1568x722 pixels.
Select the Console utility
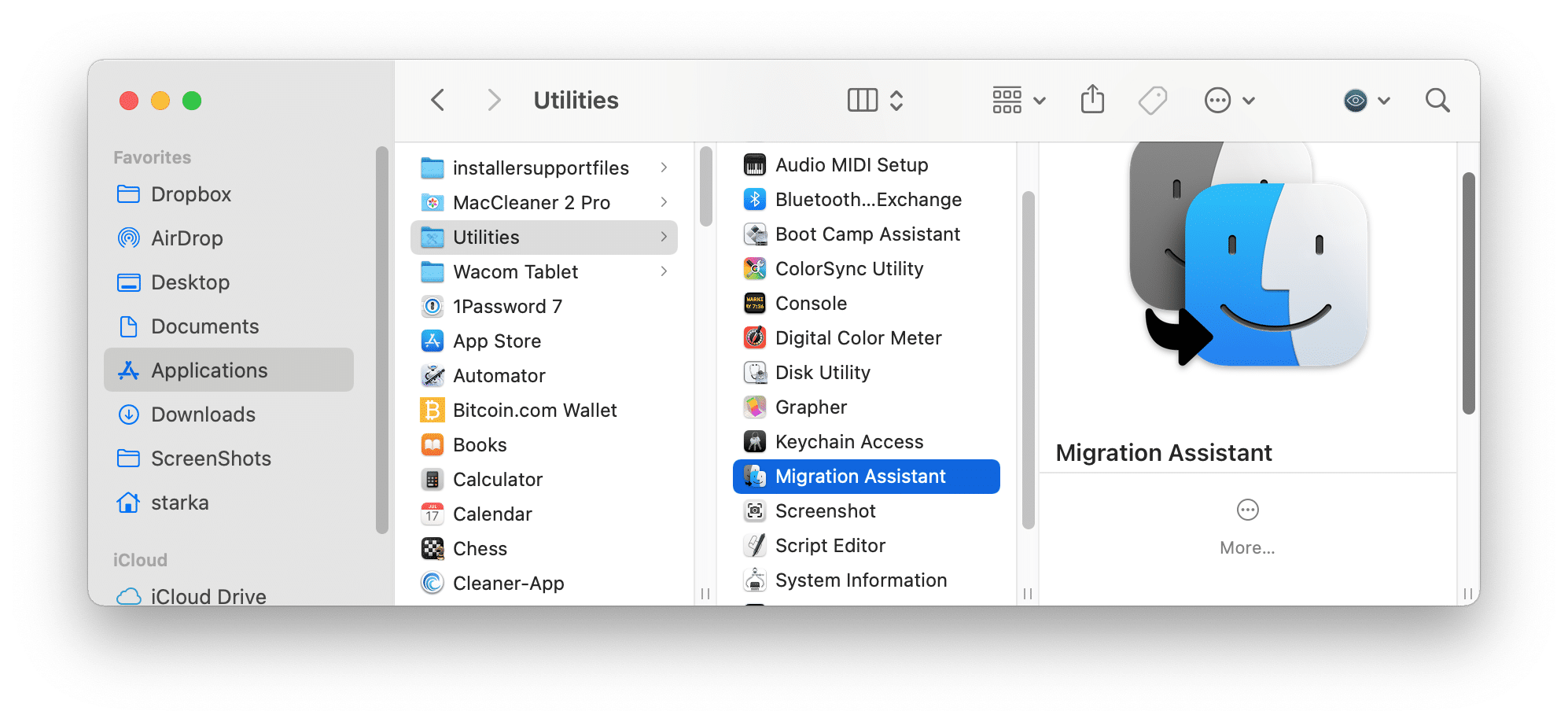(x=867, y=304)
